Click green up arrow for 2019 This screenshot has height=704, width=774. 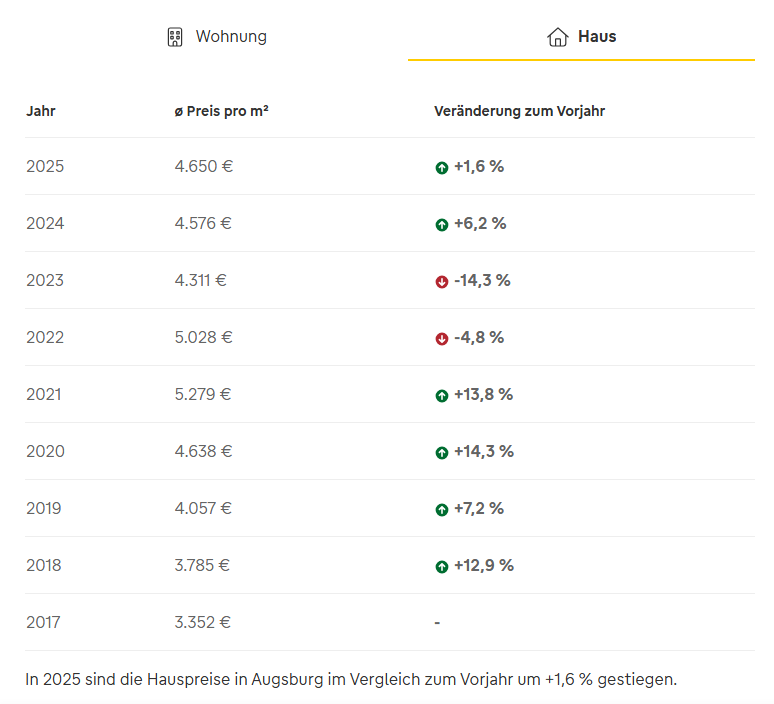click(441, 510)
